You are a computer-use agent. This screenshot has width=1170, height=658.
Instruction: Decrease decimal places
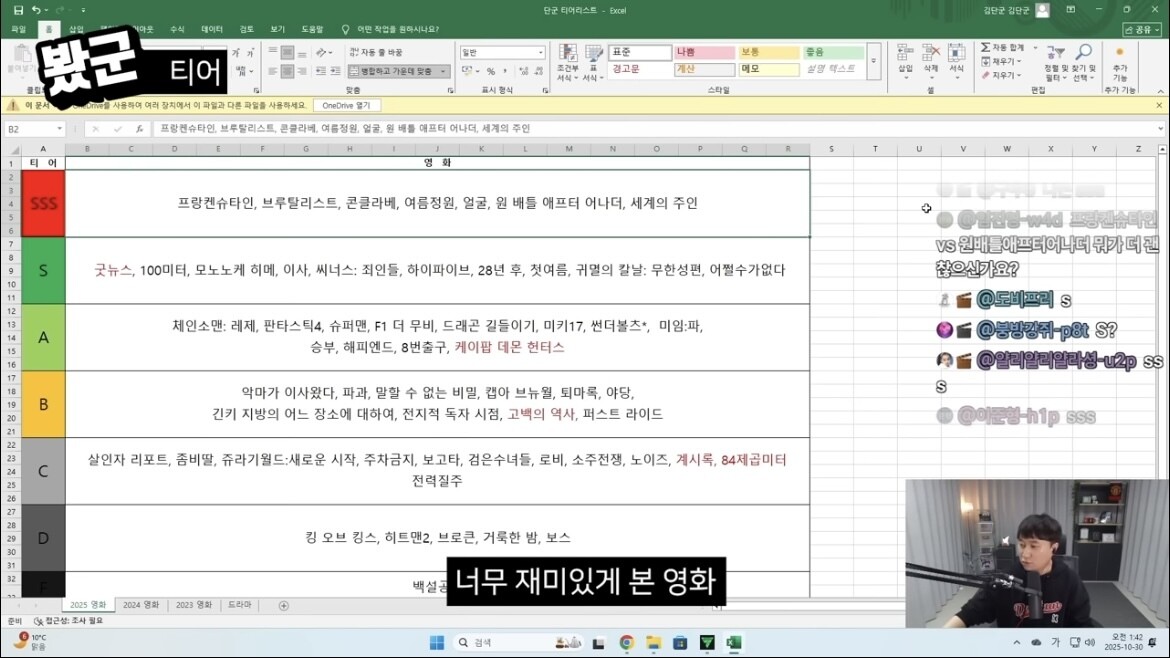point(539,72)
